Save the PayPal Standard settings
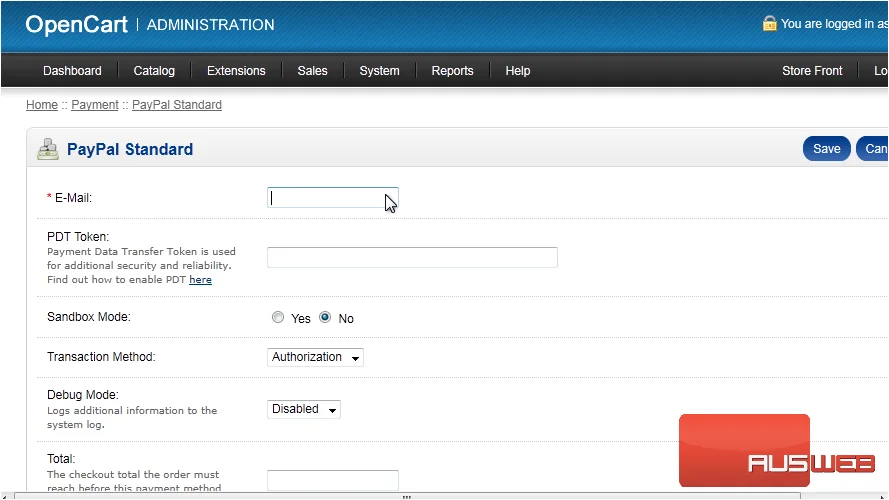The image size is (889, 500). pyautogui.click(x=827, y=149)
